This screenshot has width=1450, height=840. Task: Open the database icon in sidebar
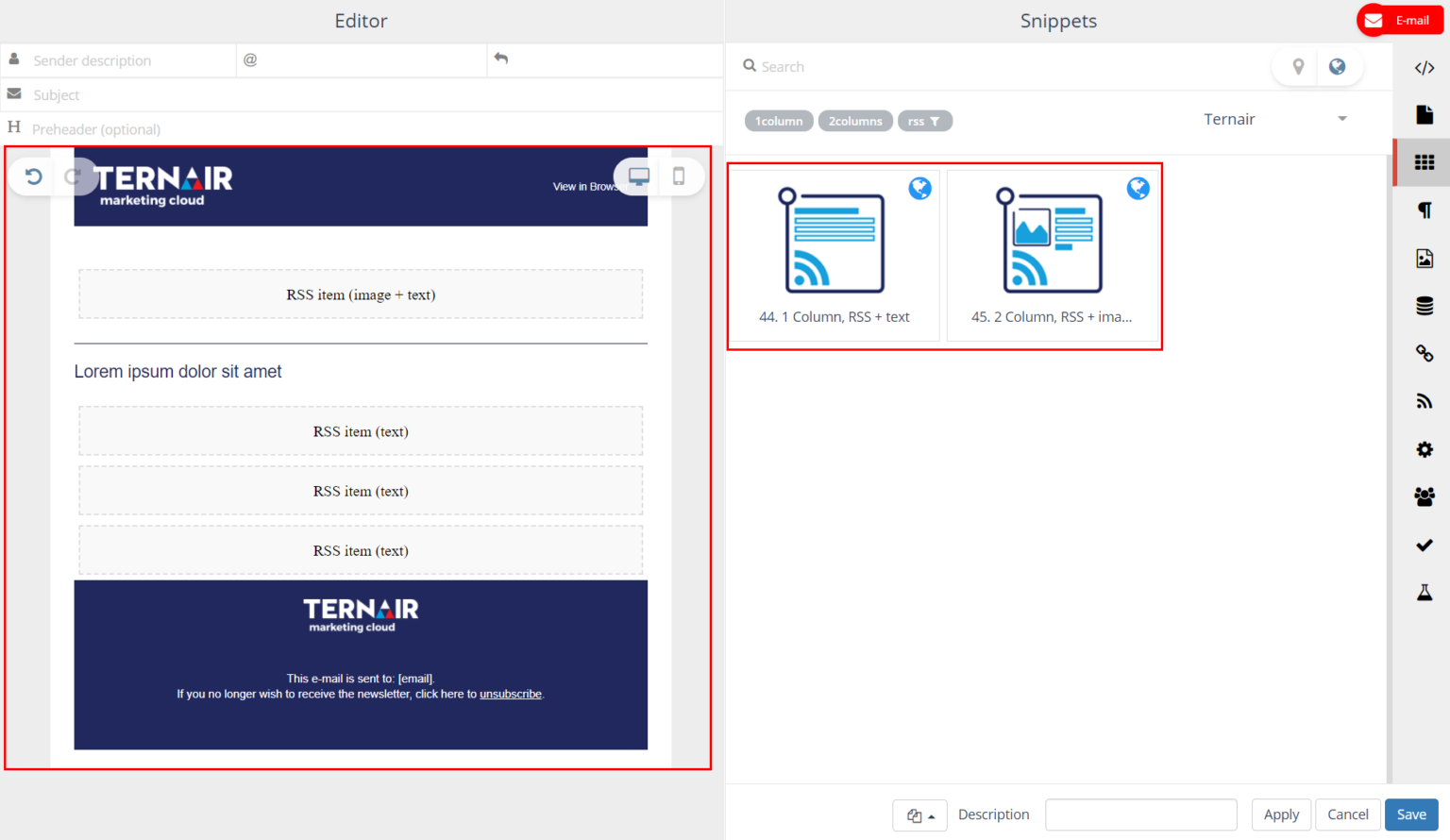(x=1425, y=306)
